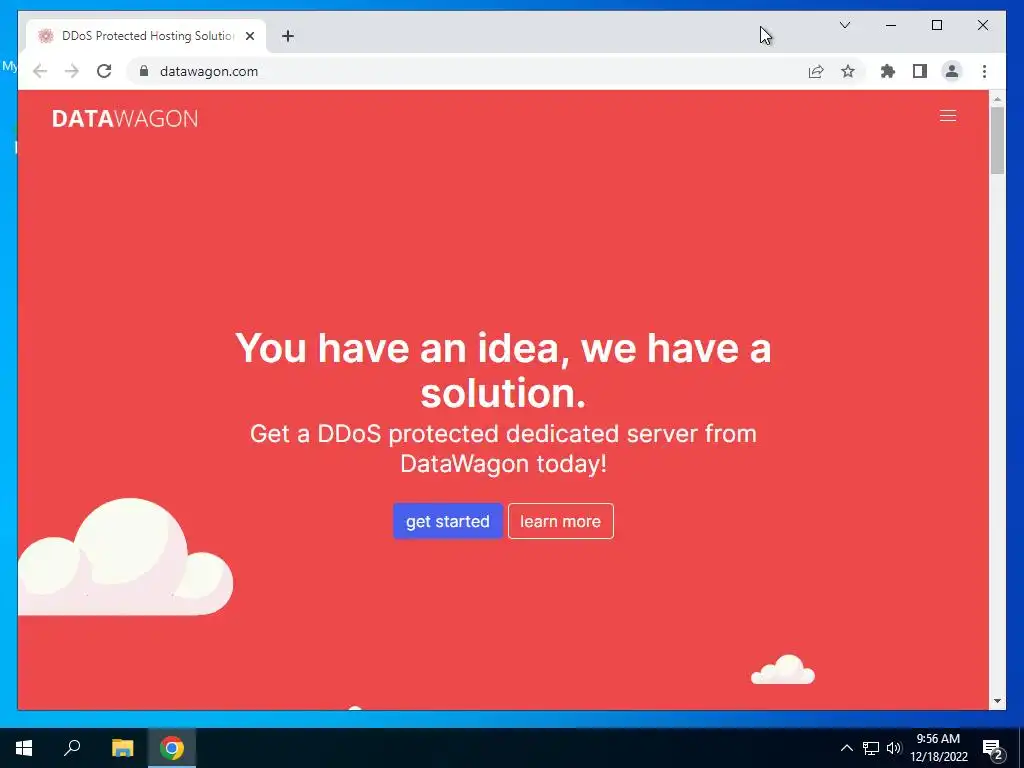Open the notification center icon
Image resolution: width=1024 pixels, height=768 pixels.
tap(993, 748)
